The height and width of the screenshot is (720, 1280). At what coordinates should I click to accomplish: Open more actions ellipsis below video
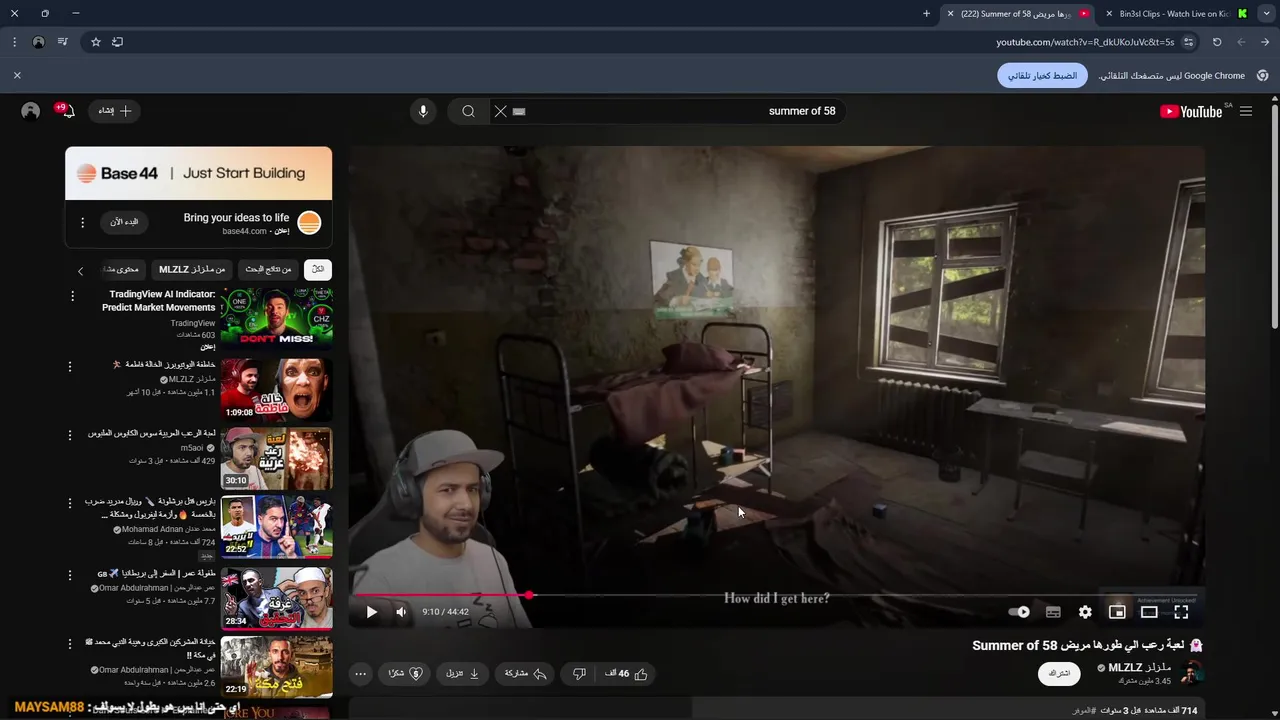pyautogui.click(x=360, y=674)
